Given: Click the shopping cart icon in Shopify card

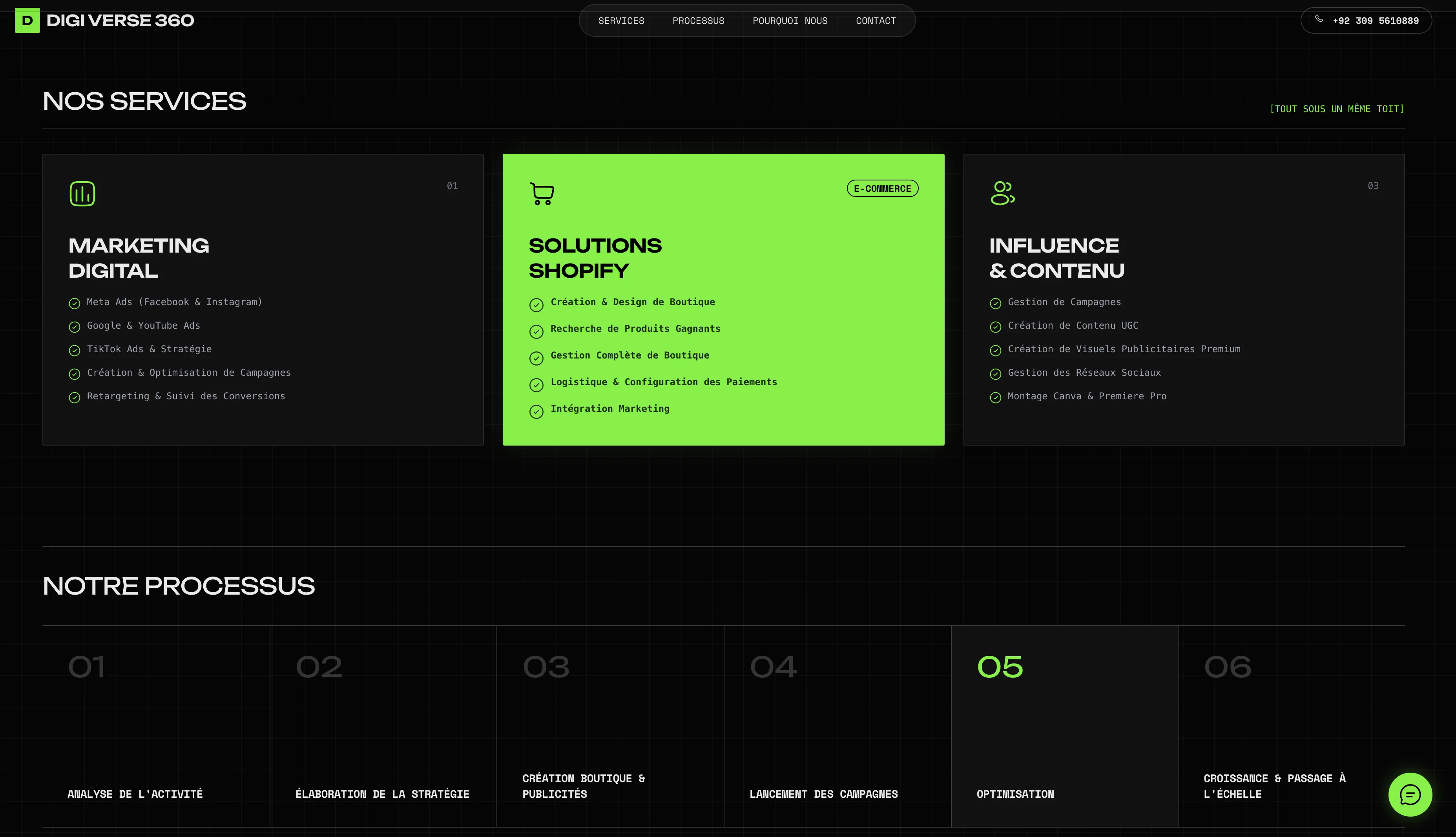Looking at the screenshot, I should click(x=542, y=194).
